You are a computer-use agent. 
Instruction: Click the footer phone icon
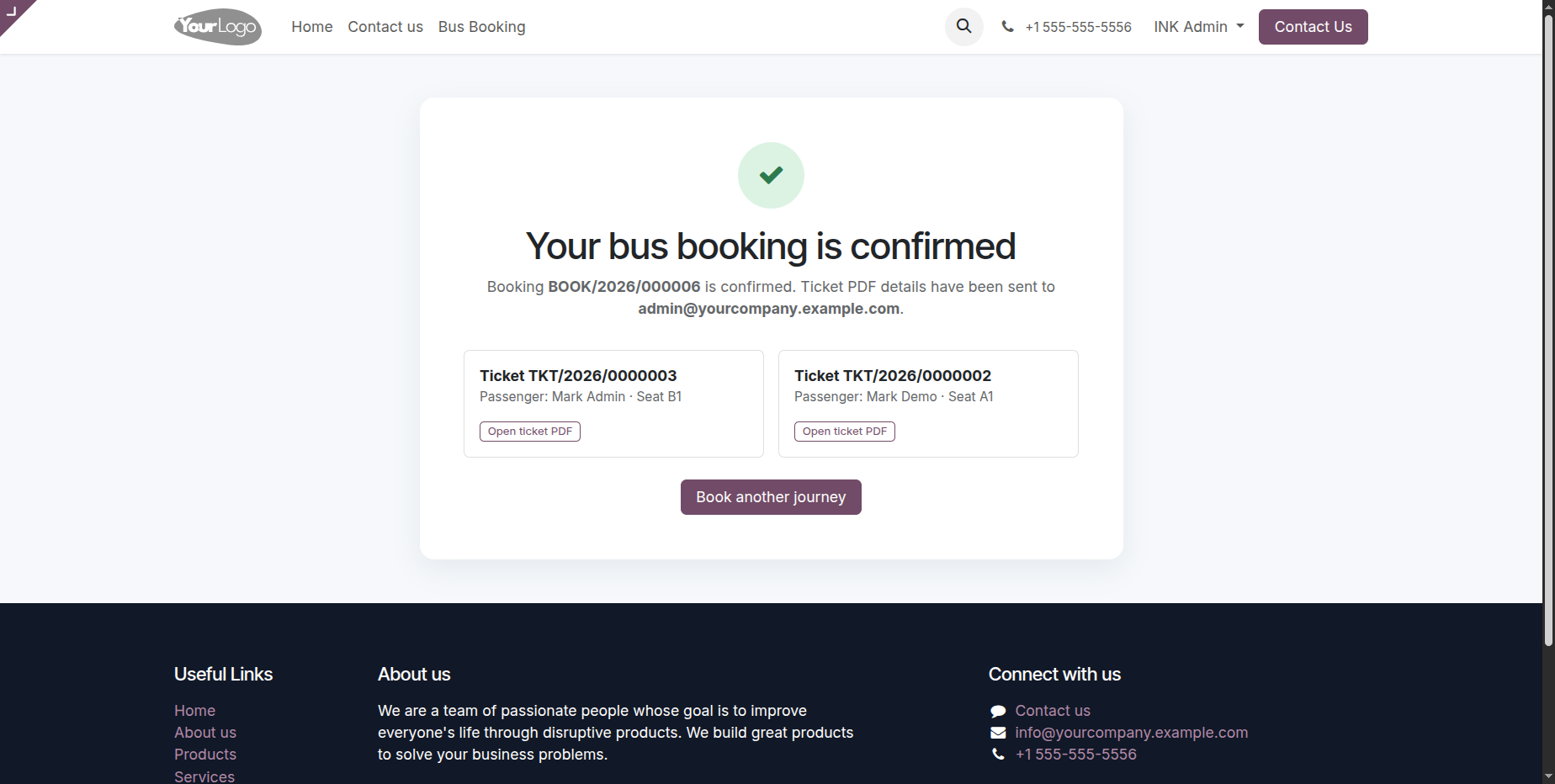pos(998,755)
